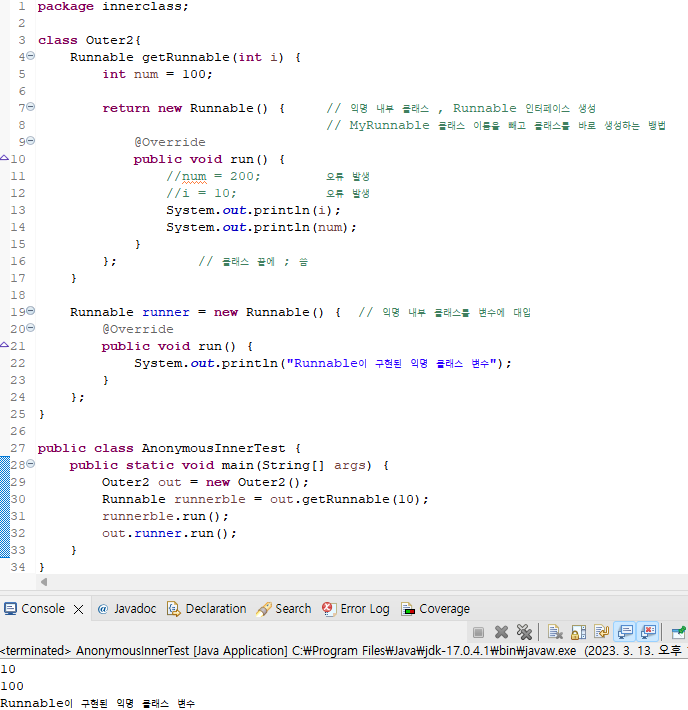The image size is (688, 710).
Task: Click the Terminate stop icon in Console toolbar
Action: coord(478,632)
